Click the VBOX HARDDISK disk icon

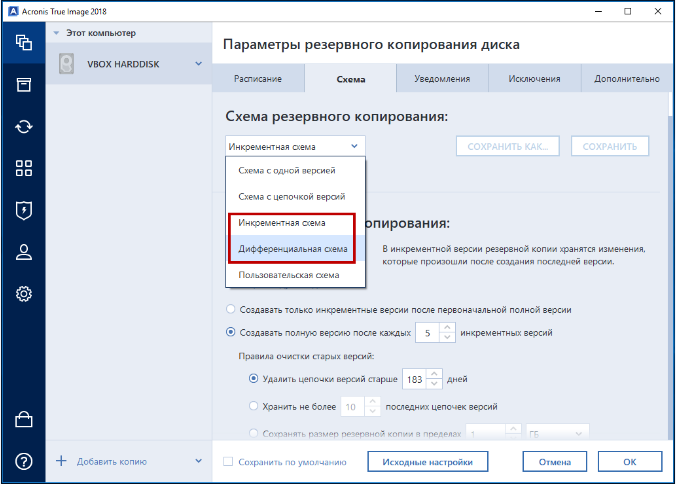[x=66, y=64]
